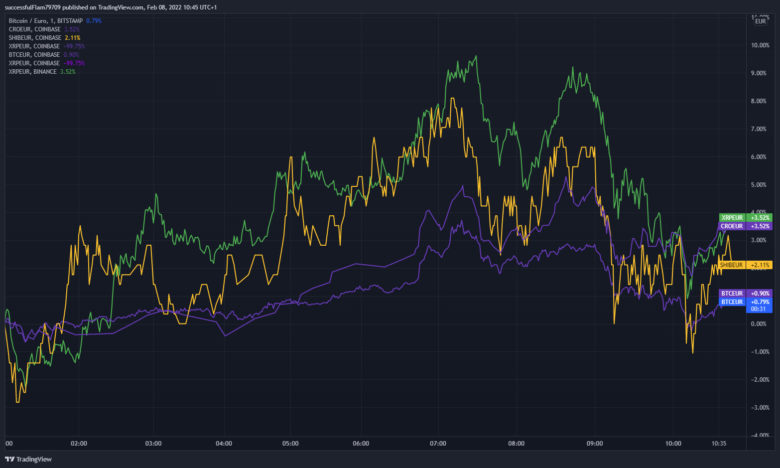
Task: Select the XRPEUR, BINANCE legend entry
Action: point(32,71)
